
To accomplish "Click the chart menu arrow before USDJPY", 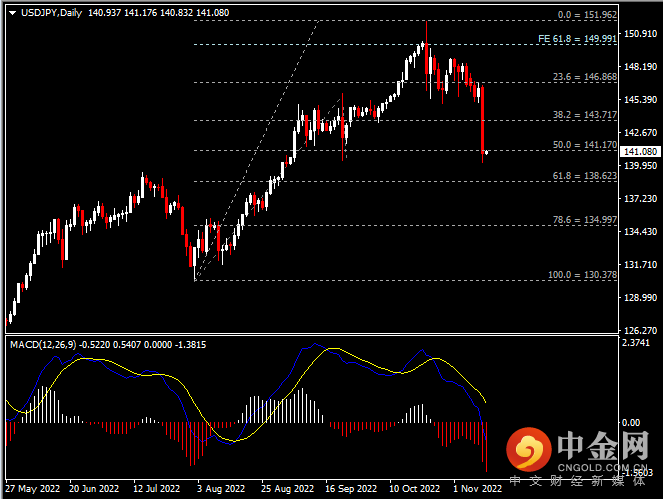I will click(x=12, y=13).
